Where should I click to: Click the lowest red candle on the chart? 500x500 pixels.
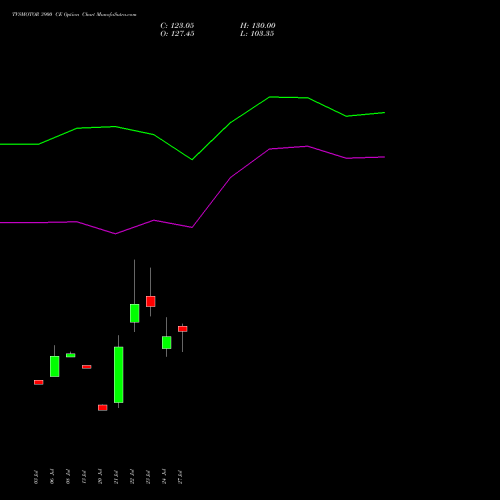pyautogui.click(x=103, y=408)
